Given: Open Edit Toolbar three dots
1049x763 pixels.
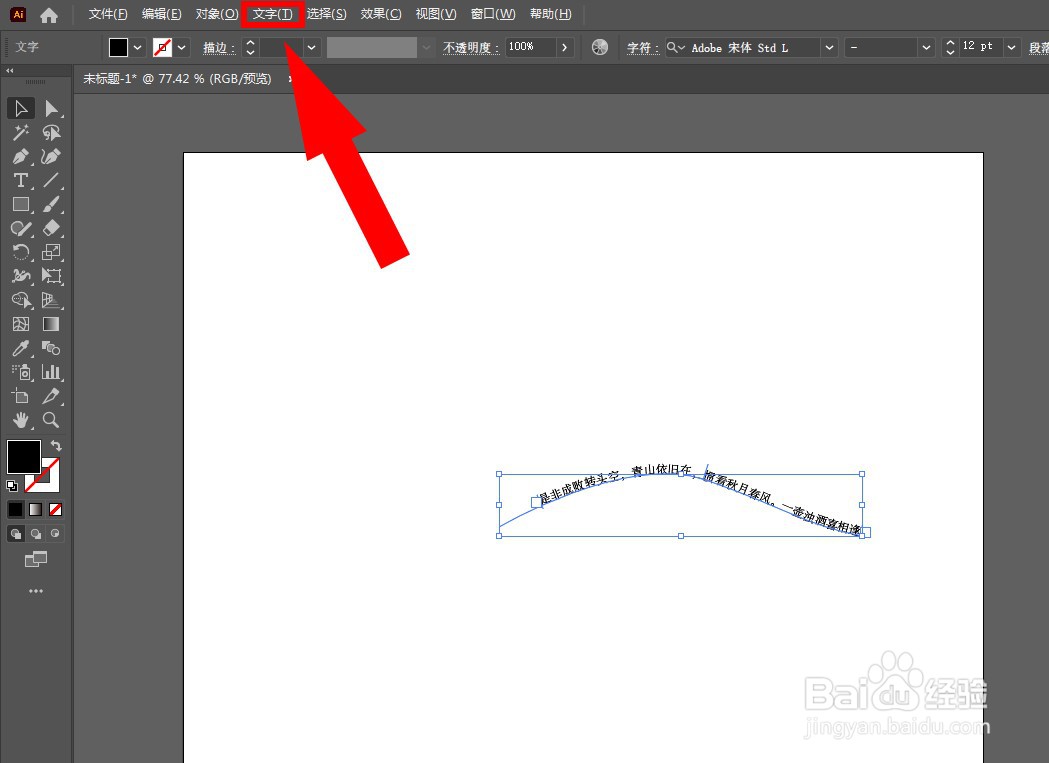Looking at the screenshot, I should [36, 591].
